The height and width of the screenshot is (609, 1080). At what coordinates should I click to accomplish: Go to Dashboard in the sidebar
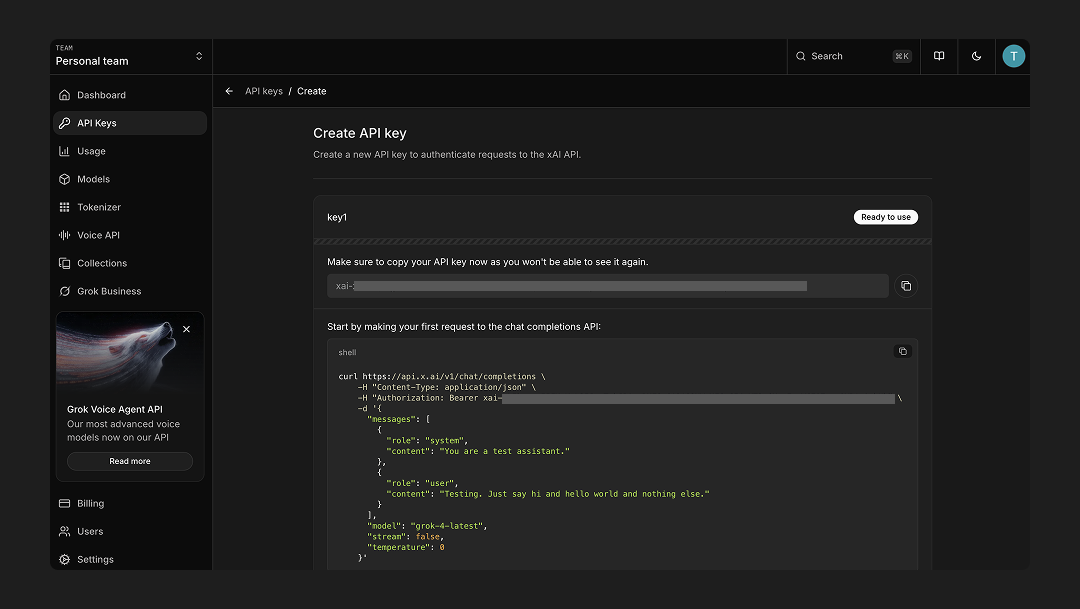tap(129, 95)
